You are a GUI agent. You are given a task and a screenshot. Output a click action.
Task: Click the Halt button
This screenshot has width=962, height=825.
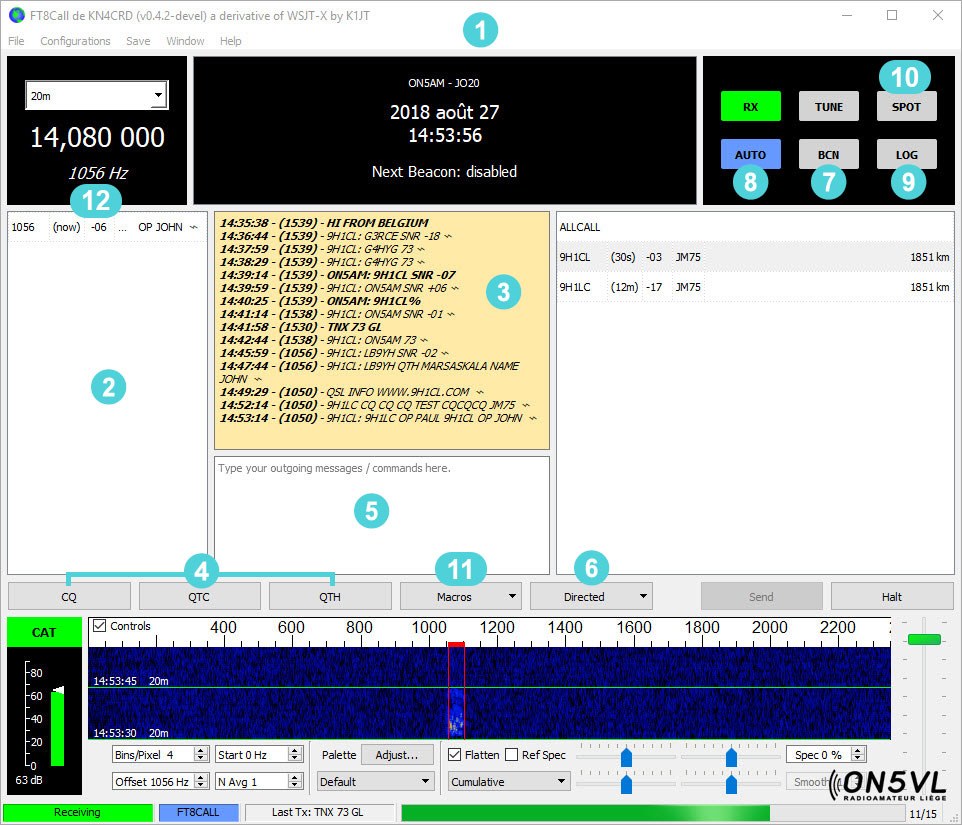click(x=892, y=596)
